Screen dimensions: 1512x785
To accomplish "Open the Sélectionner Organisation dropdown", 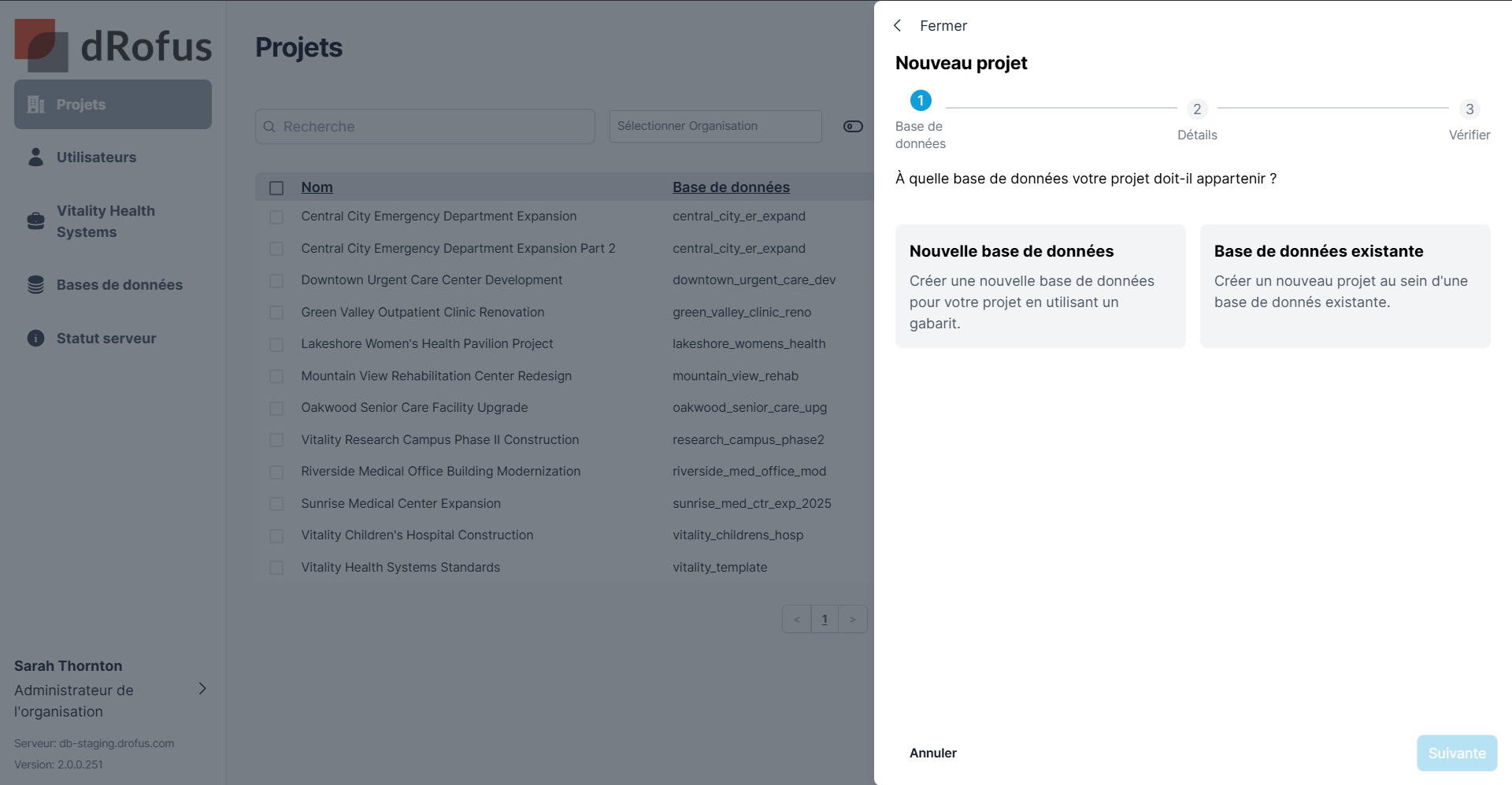I will [x=715, y=127].
